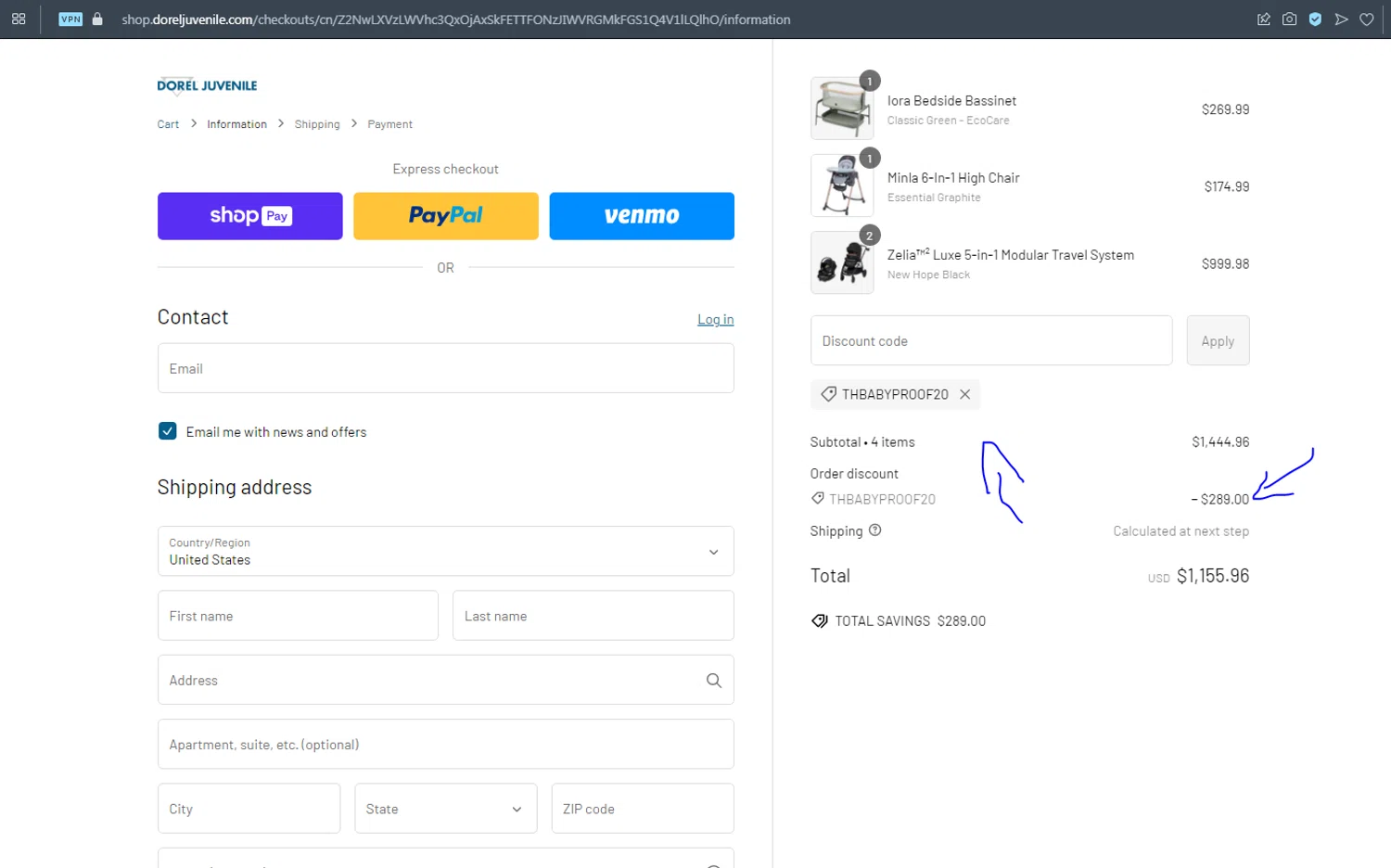The width and height of the screenshot is (1391, 868).
Task: Select the Payment breadcrumb step
Action: [389, 124]
